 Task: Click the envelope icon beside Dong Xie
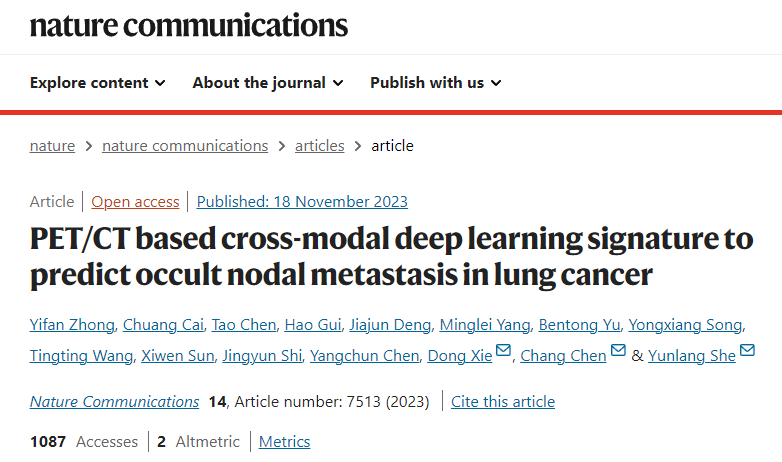503,351
